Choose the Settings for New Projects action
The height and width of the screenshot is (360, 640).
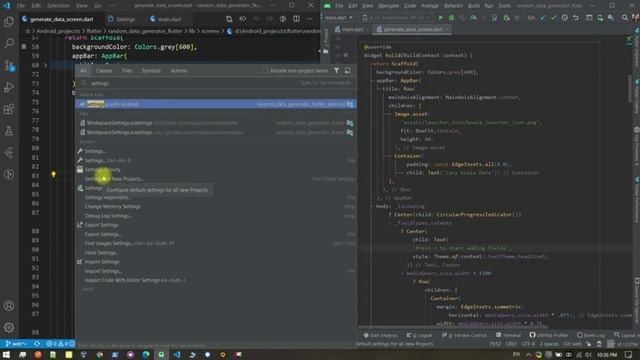(216, 179)
